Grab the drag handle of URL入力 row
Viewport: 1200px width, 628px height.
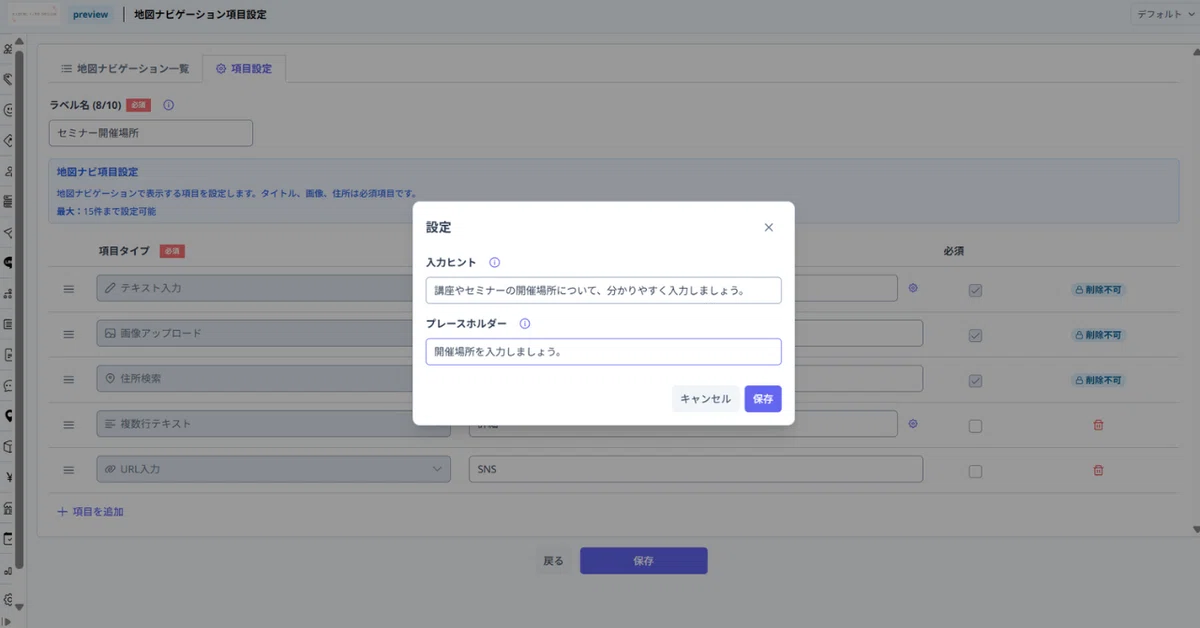pyautogui.click(x=69, y=470)
